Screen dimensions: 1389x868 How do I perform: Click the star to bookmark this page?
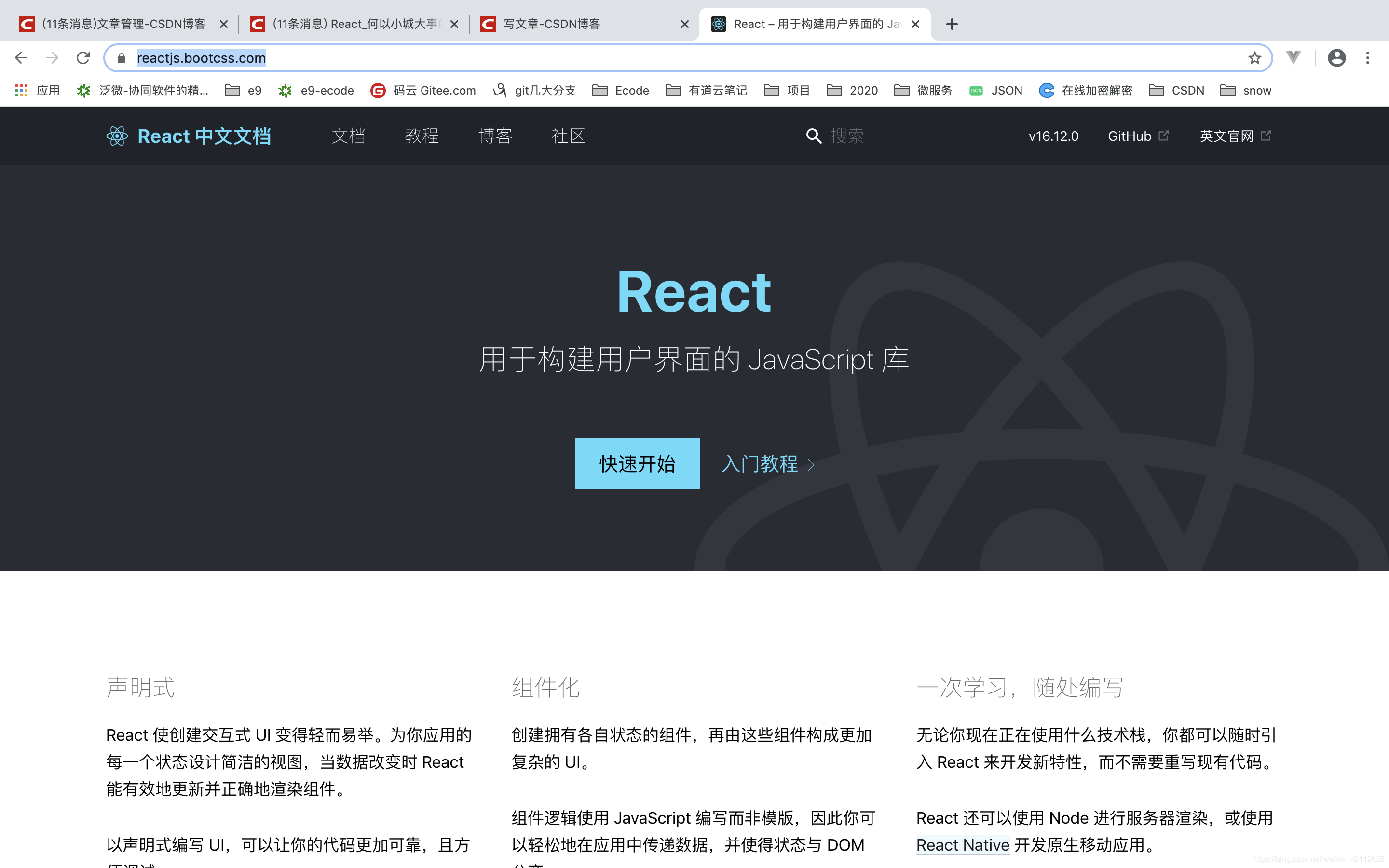(x=1255, y=58)
